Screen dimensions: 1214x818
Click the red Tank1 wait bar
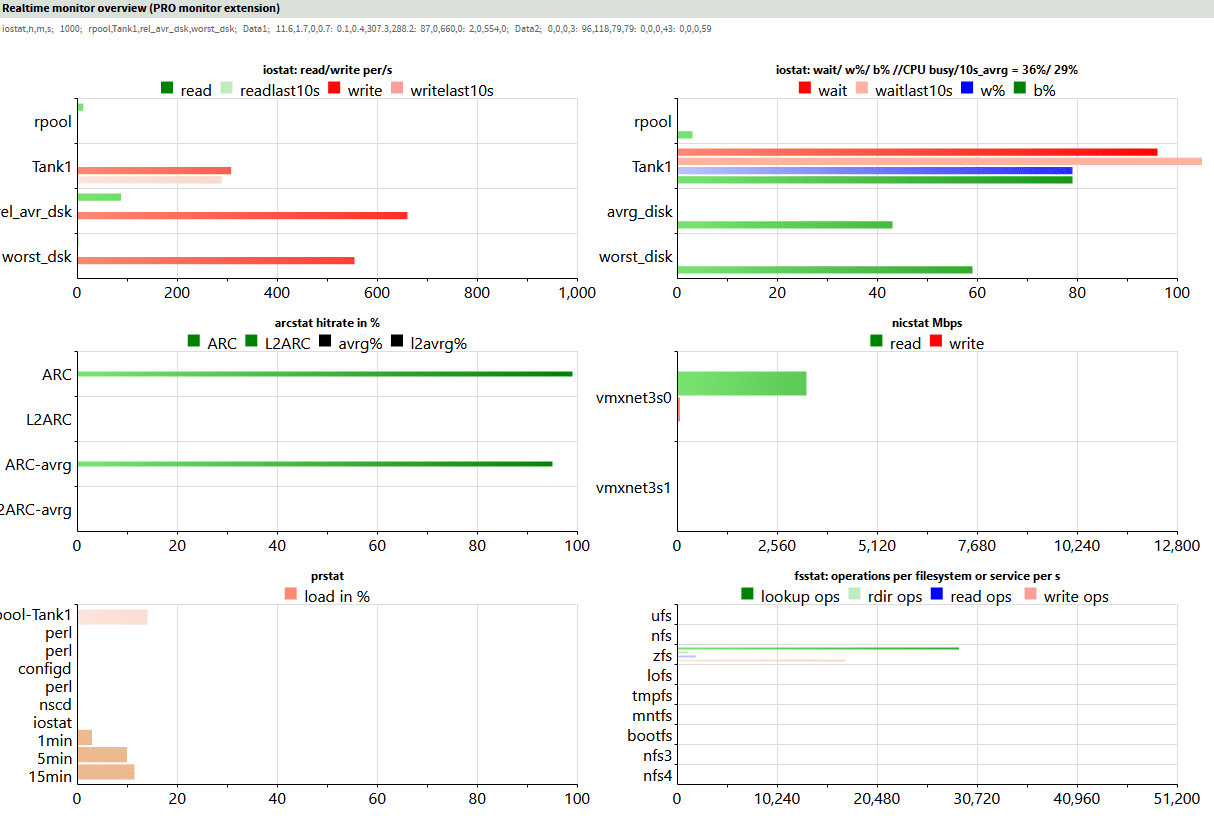pos(917,152)
